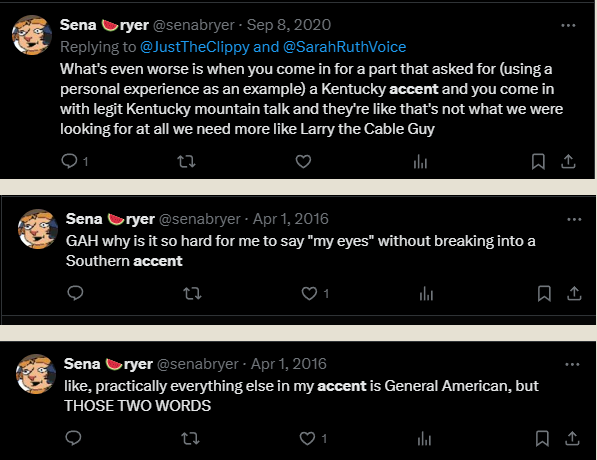
Task: Like the "my eyes" Southern accent tweet
Action: [x=309, y=294]
